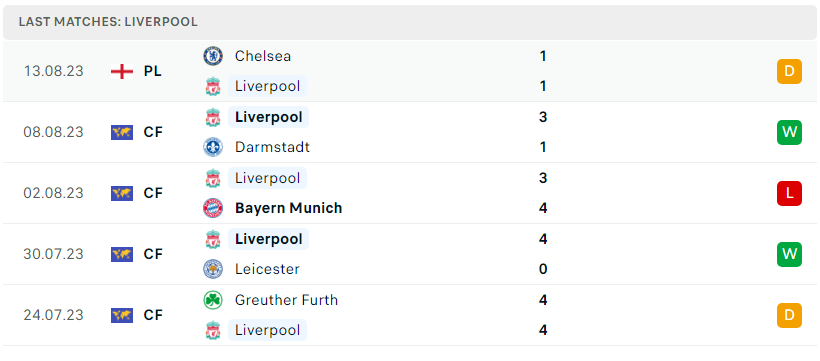Click the Bayern Munich club crest
The height and width of the screenshot is (361, 820).
[213, 208]
